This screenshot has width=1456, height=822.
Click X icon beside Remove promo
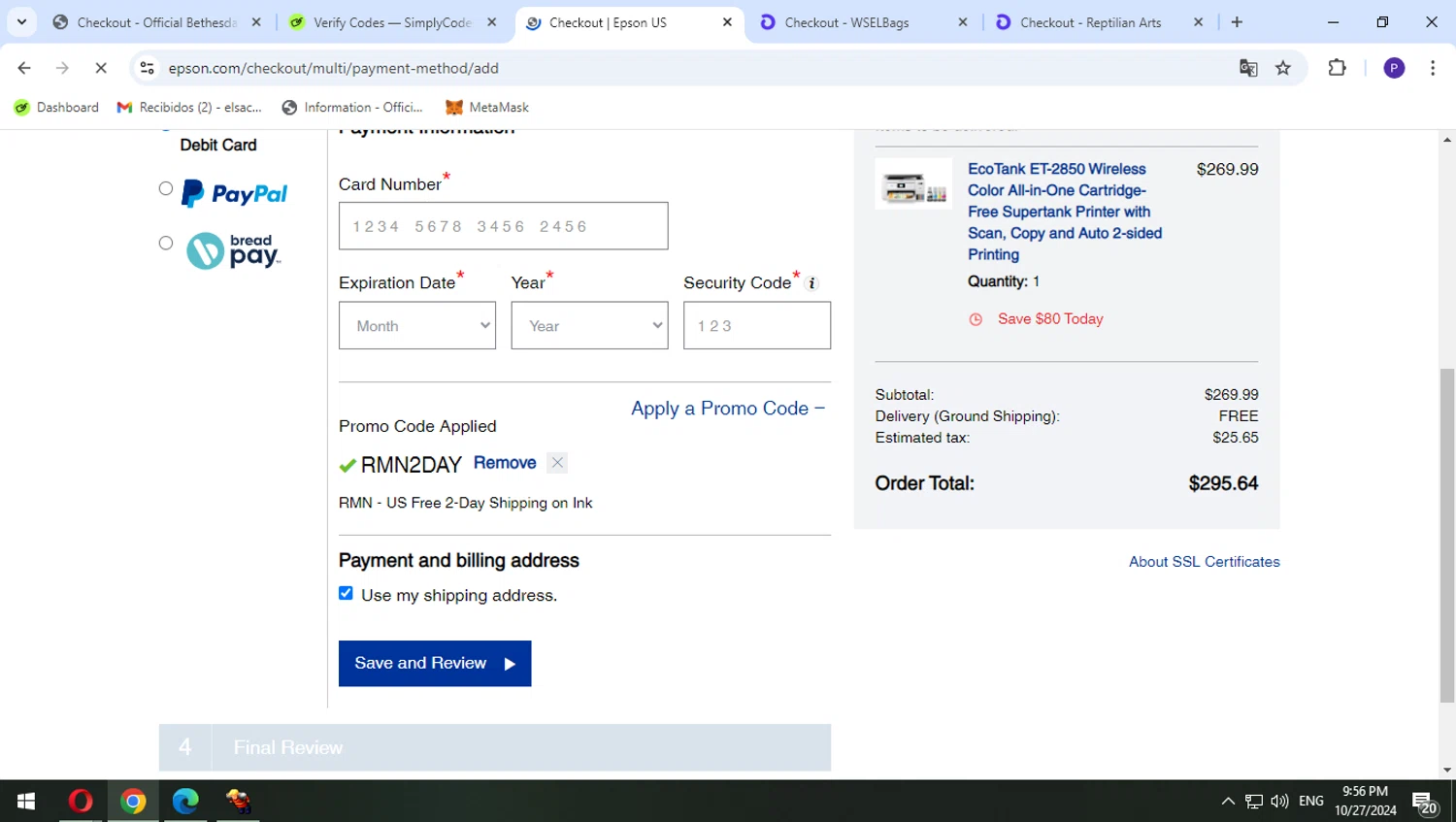[x=557, y=463]
